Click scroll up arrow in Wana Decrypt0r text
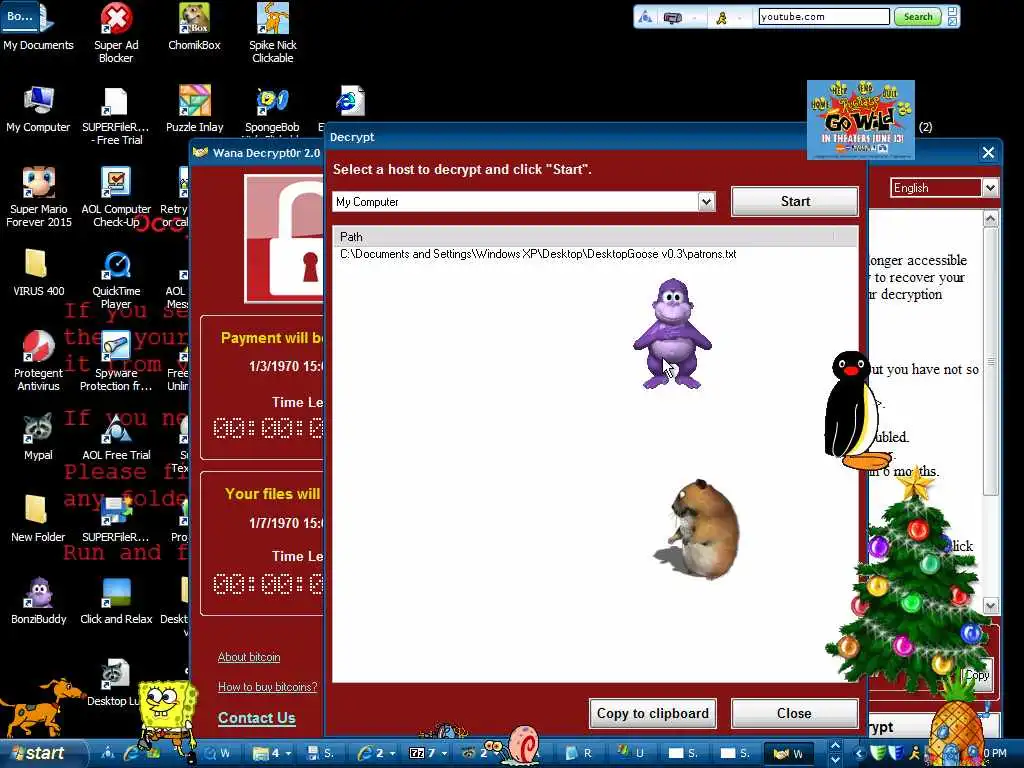Screen dimensions: 1024x768 click(991, 218)
